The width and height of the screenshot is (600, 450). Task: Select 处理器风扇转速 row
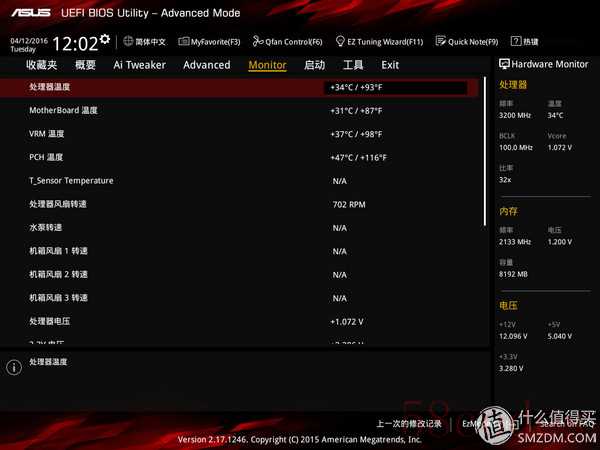pos(239,204)
